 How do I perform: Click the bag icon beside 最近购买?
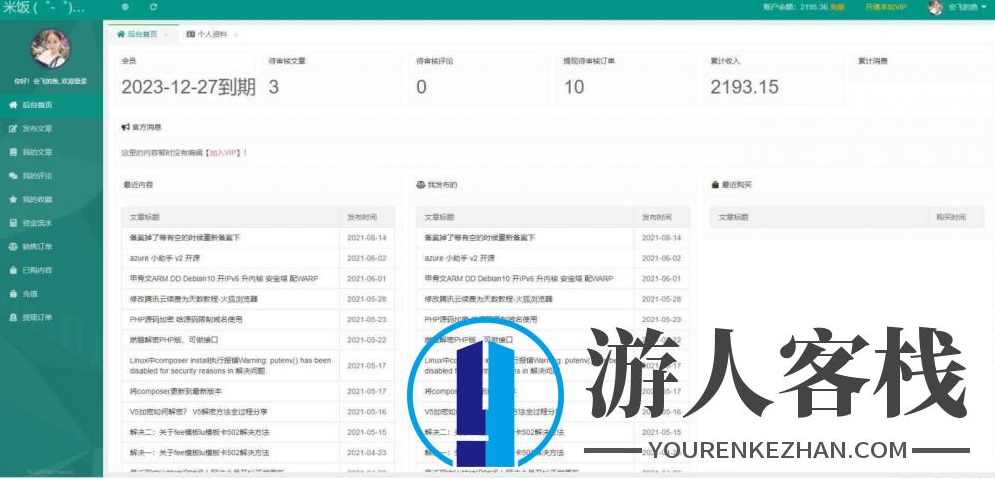pyautogui.click(x=715, y=185)
